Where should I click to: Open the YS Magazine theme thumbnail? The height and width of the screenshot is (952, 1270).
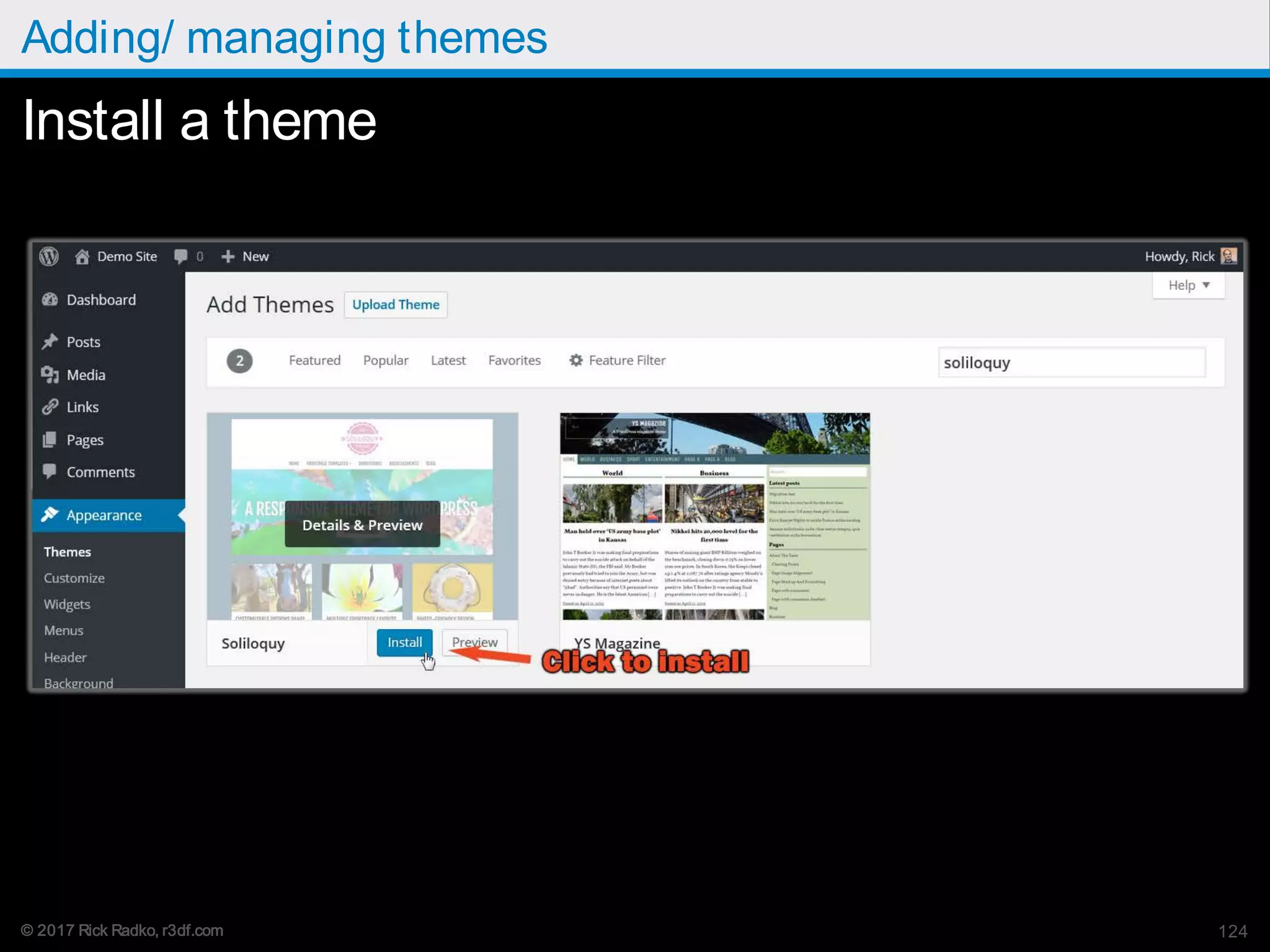[x=715, y=516]
